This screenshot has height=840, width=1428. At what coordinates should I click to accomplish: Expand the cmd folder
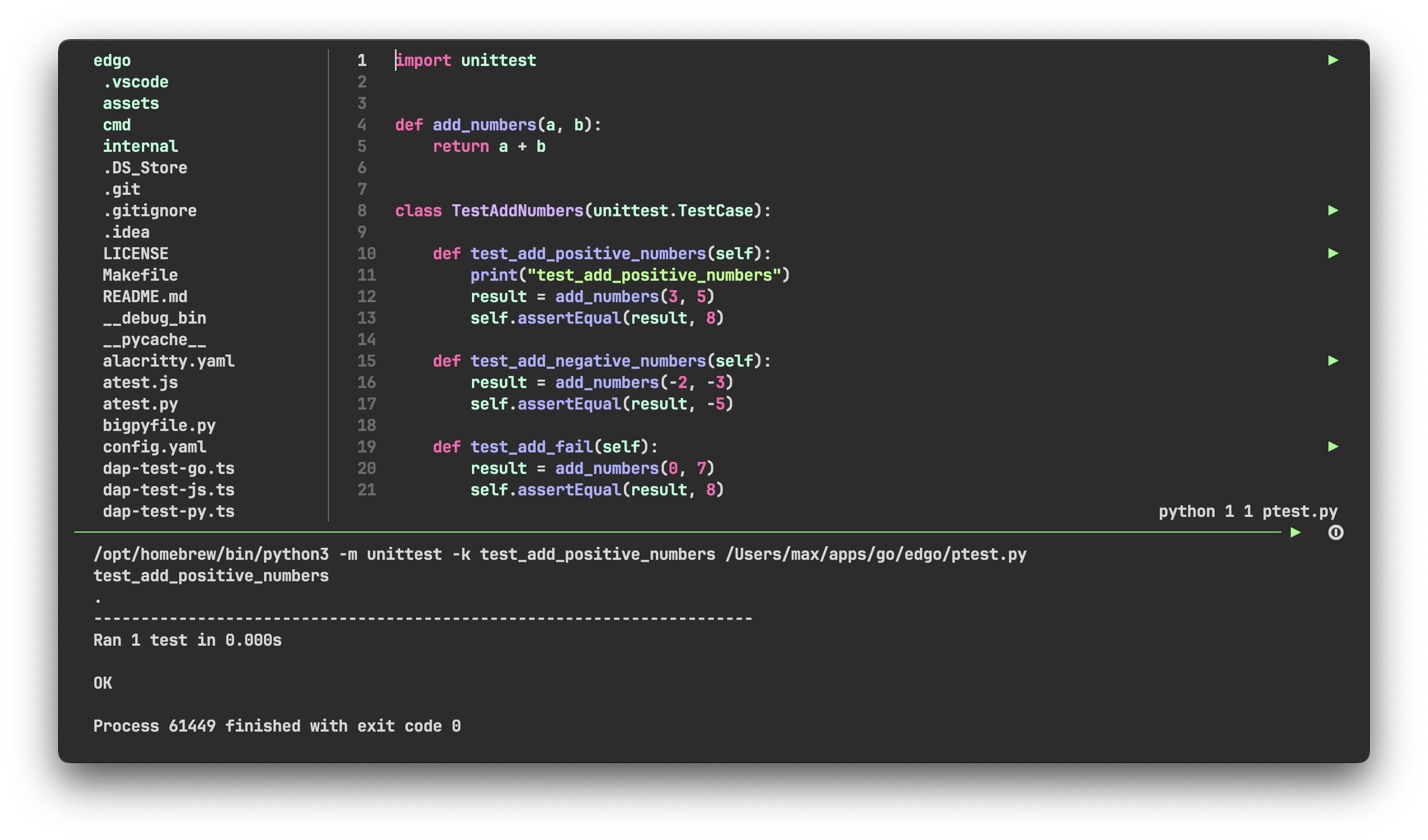(x=117, y=125)
